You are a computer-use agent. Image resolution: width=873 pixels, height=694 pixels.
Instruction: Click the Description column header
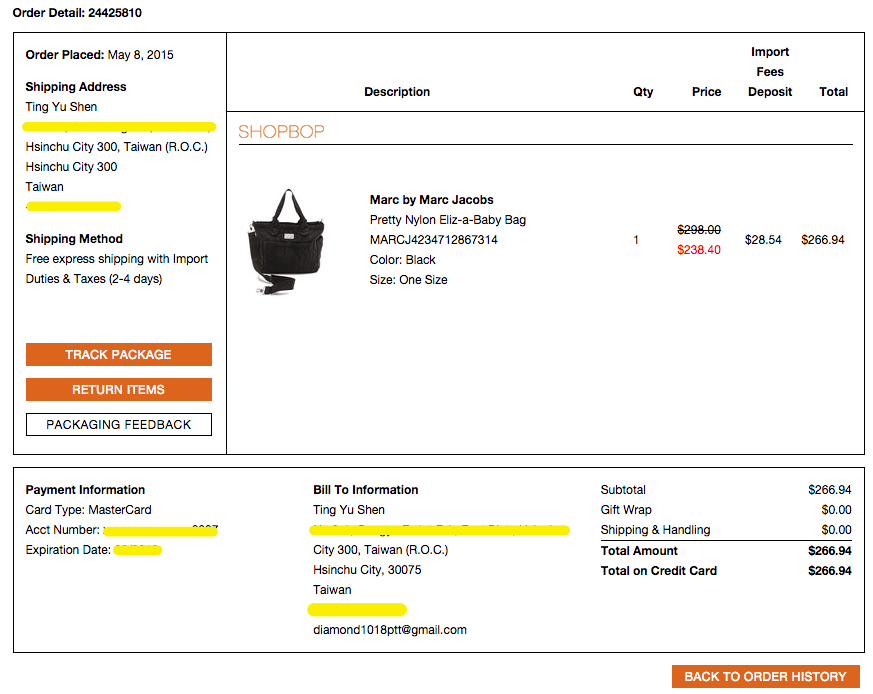[x=397, y=92]
